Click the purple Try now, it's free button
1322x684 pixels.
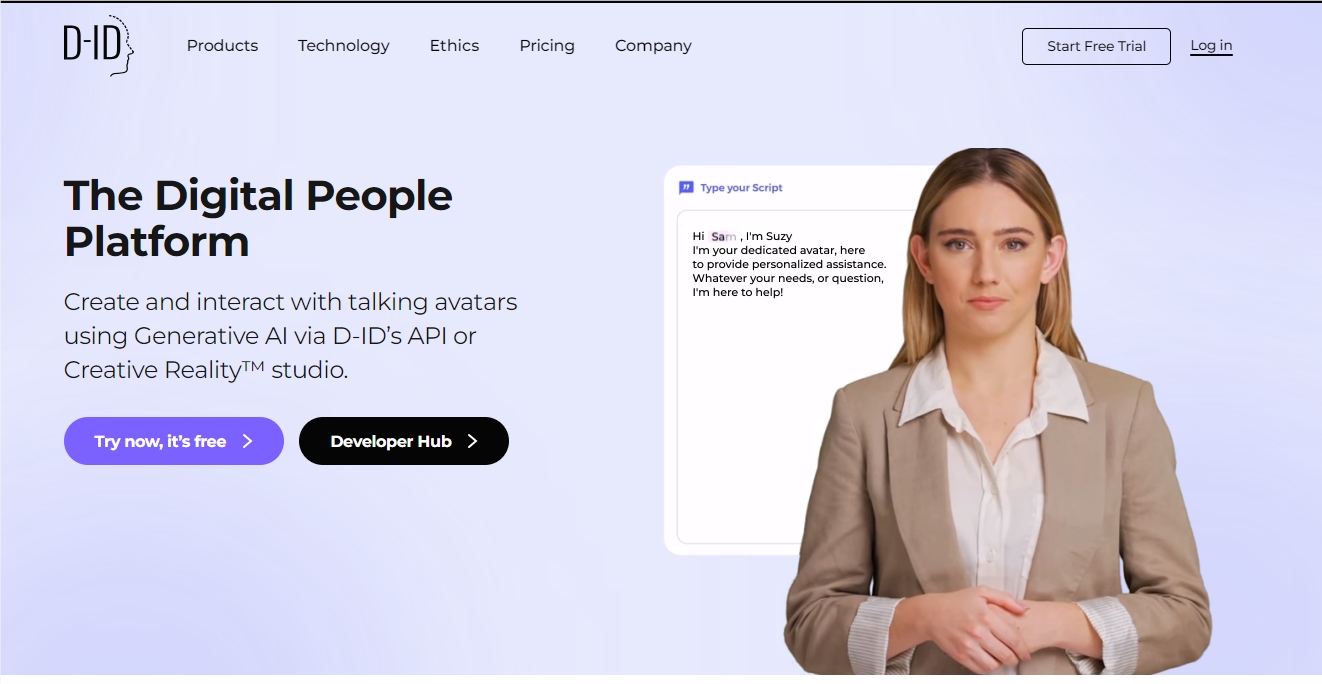pyautogui.click(x=174, y=441)
